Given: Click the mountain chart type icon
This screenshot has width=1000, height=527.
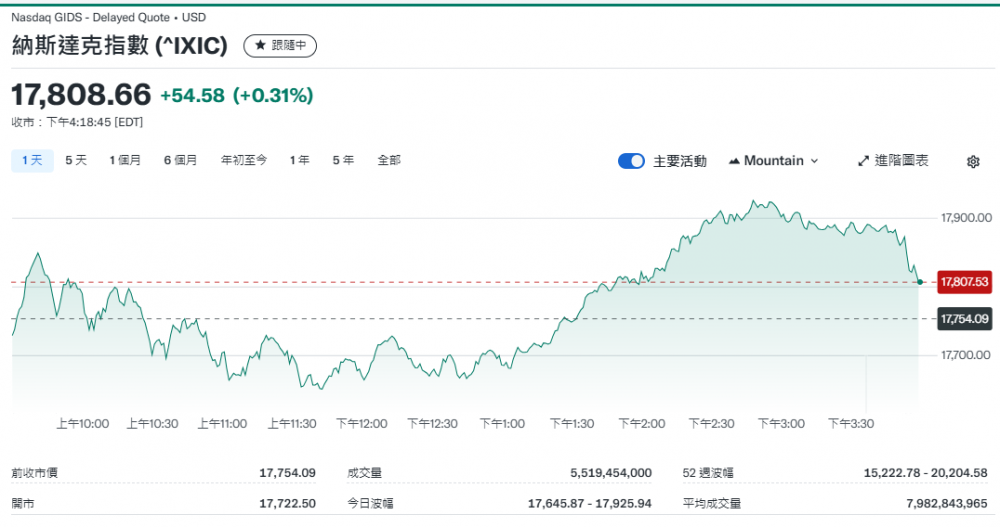Looking at the screenshot, I should coord(735,161).
